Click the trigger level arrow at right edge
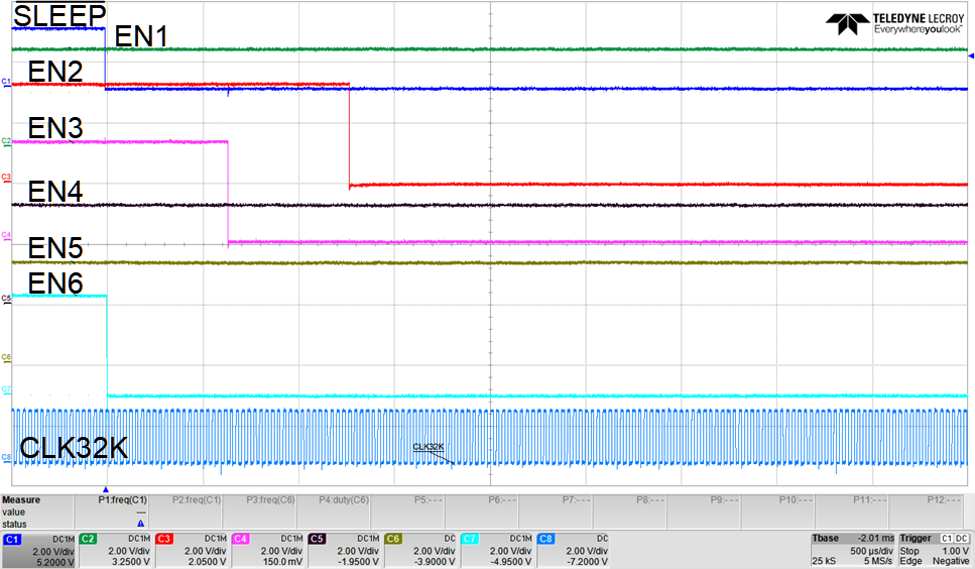 [x=970, y=59]
